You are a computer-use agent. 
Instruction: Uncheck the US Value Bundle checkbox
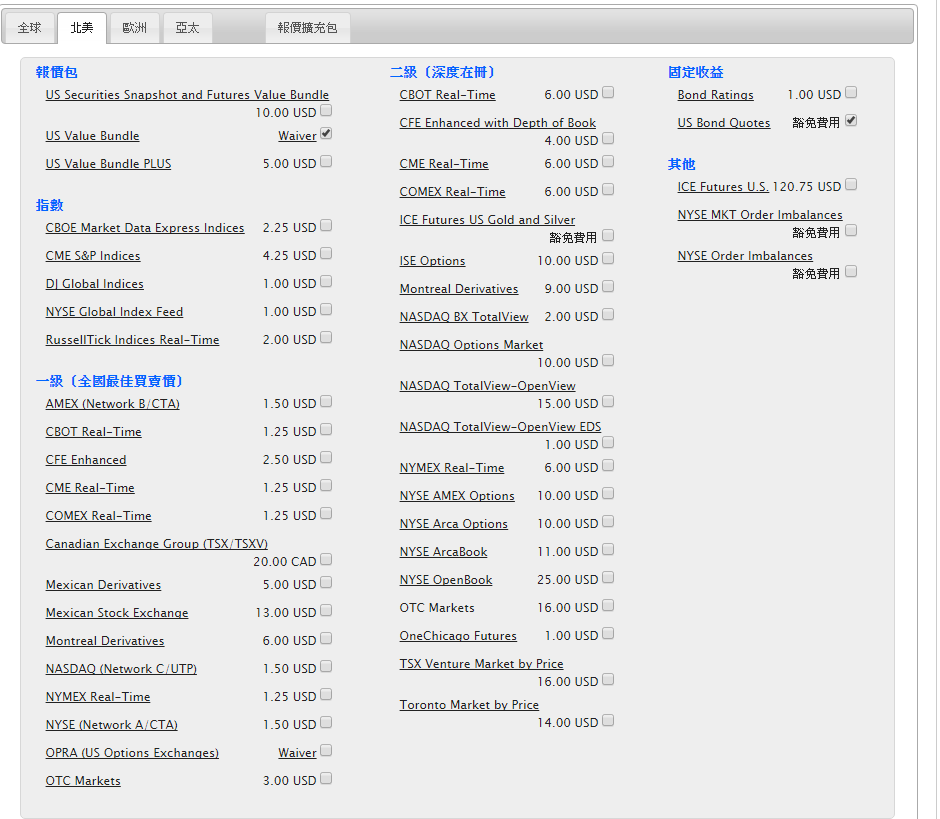(x=326, y=134)
